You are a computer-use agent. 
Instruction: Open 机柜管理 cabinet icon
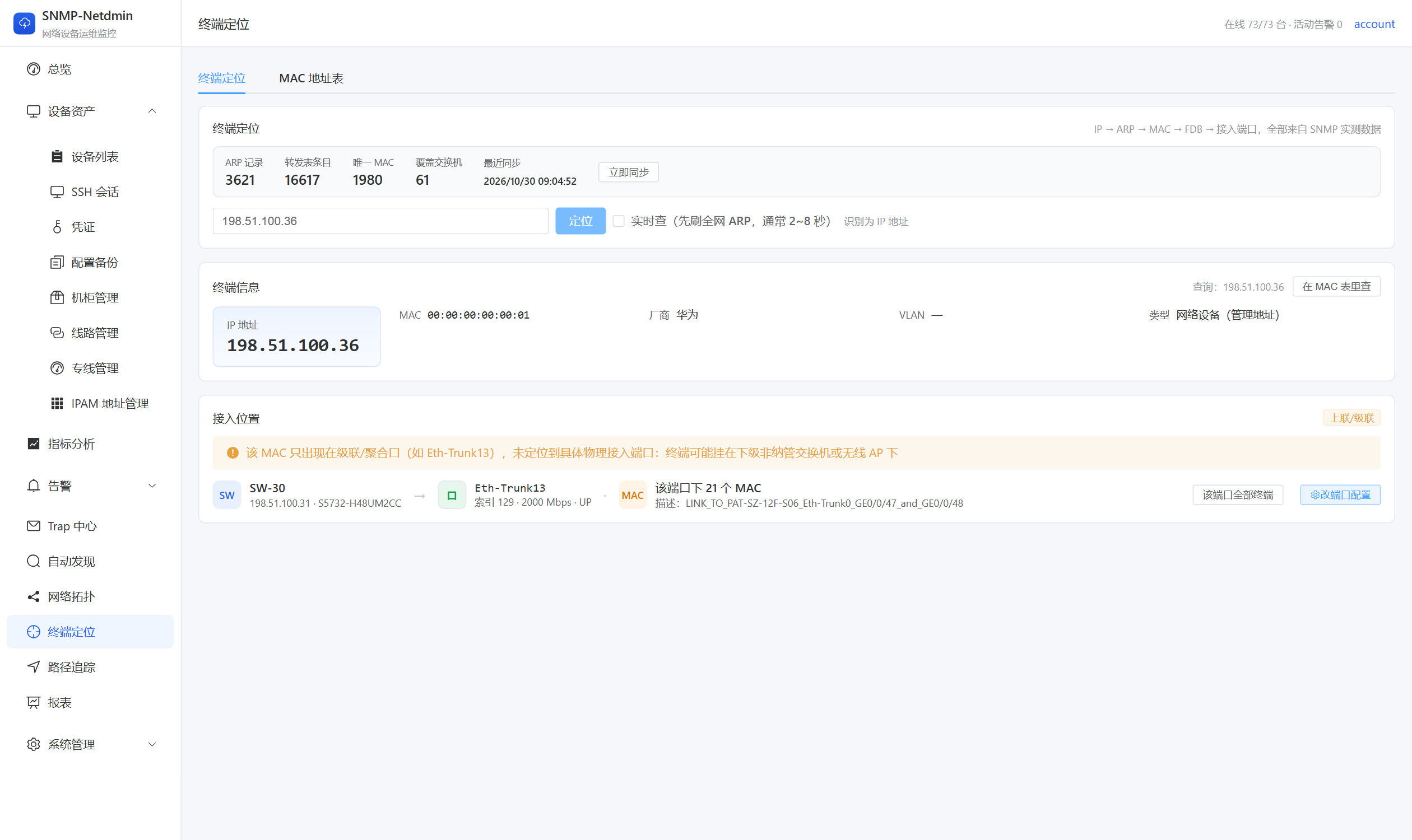click(57, 297)
